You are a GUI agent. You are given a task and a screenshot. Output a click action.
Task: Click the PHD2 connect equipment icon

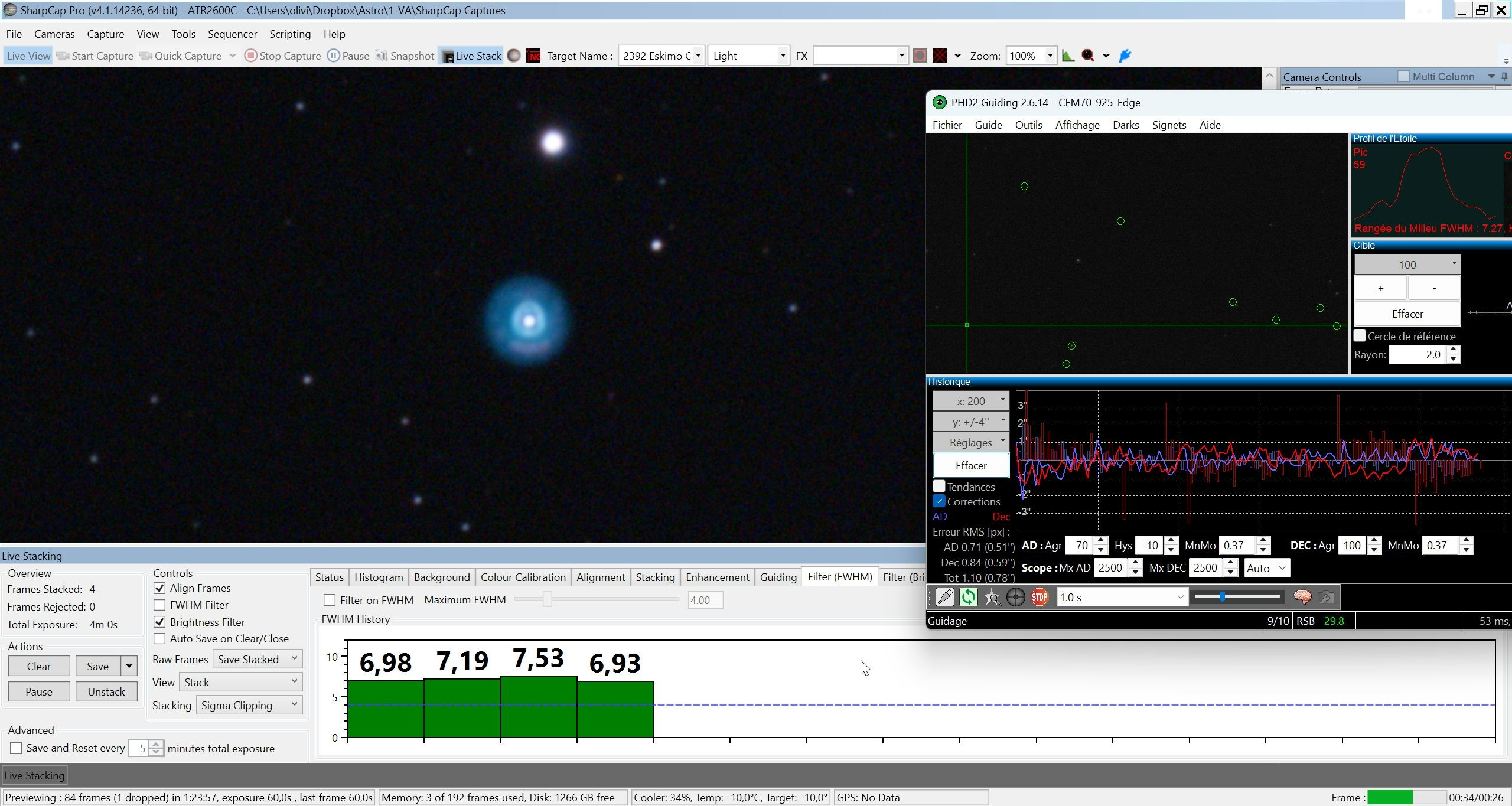pyautogui.click(x=944, y=597)
